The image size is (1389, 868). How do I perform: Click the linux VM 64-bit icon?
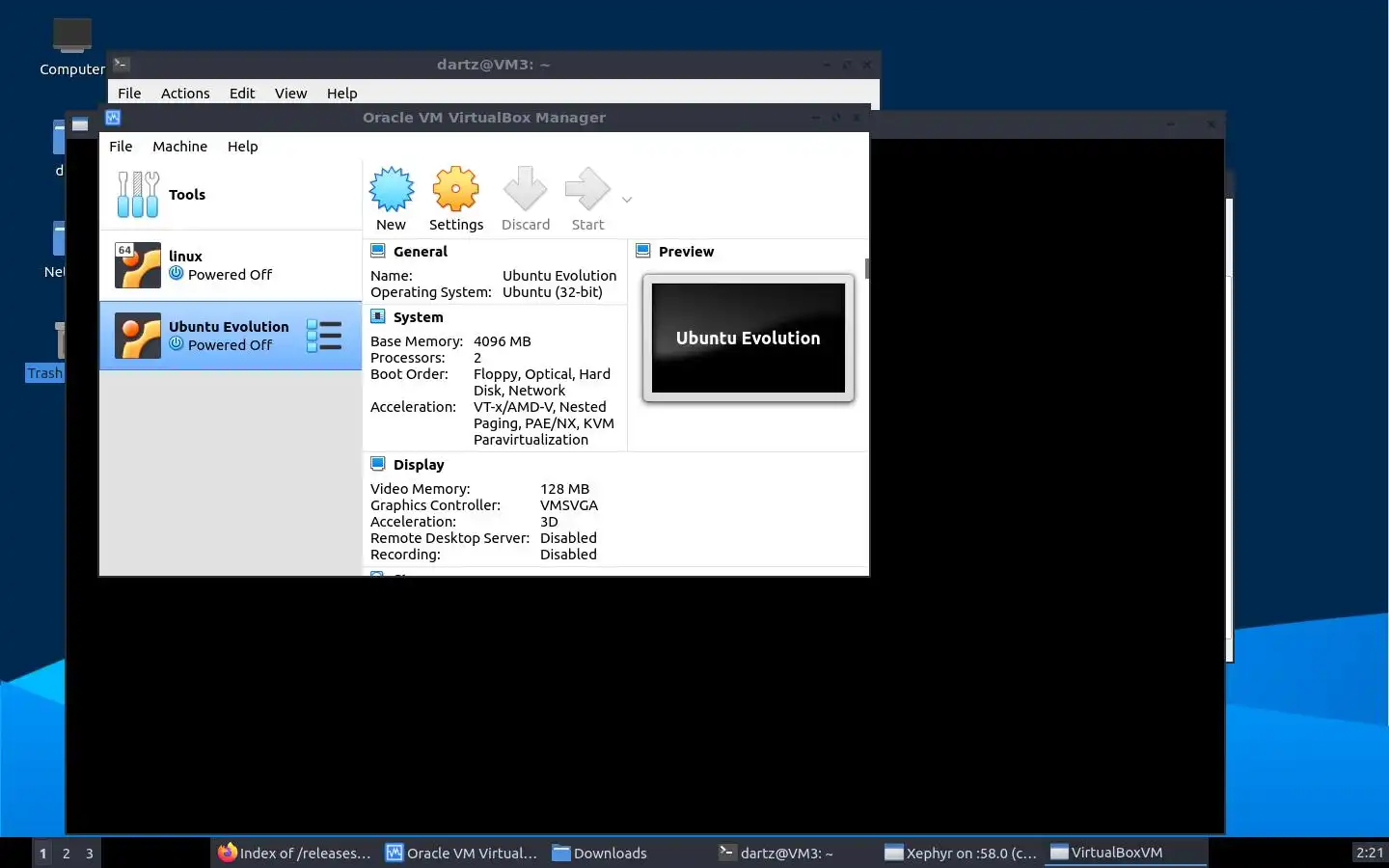pyautogui.click(x=138, y=265)
